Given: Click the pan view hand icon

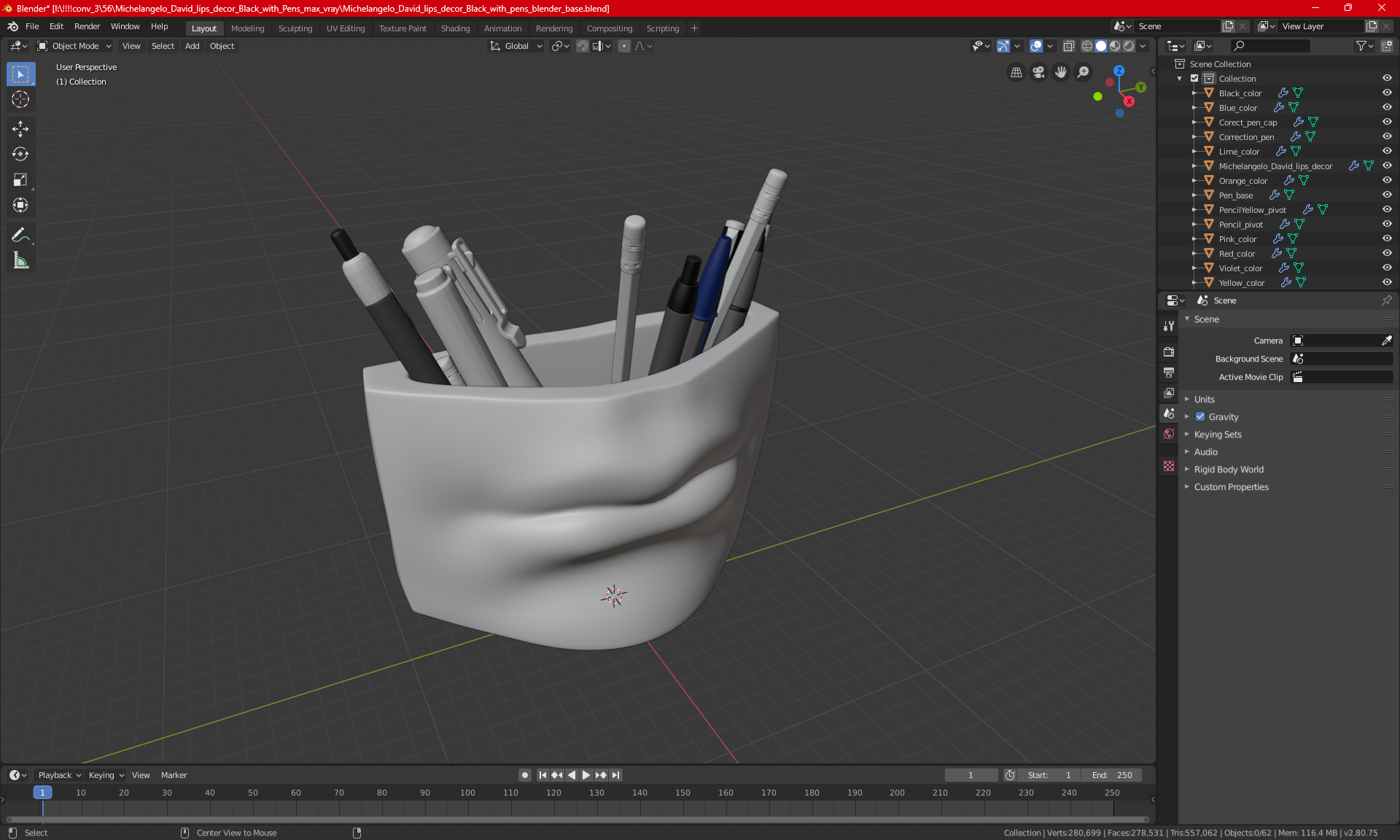Looking at the screenshot, I should coord(1061,72).
